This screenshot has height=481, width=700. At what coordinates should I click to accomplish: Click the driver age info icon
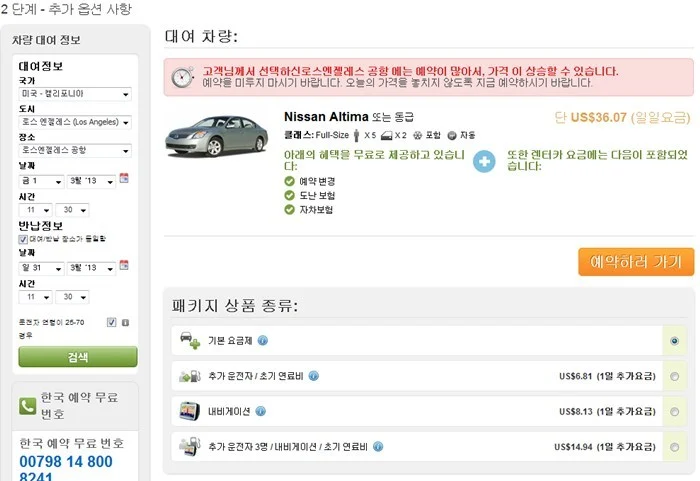pyautogui.click(x=125, y=322)
